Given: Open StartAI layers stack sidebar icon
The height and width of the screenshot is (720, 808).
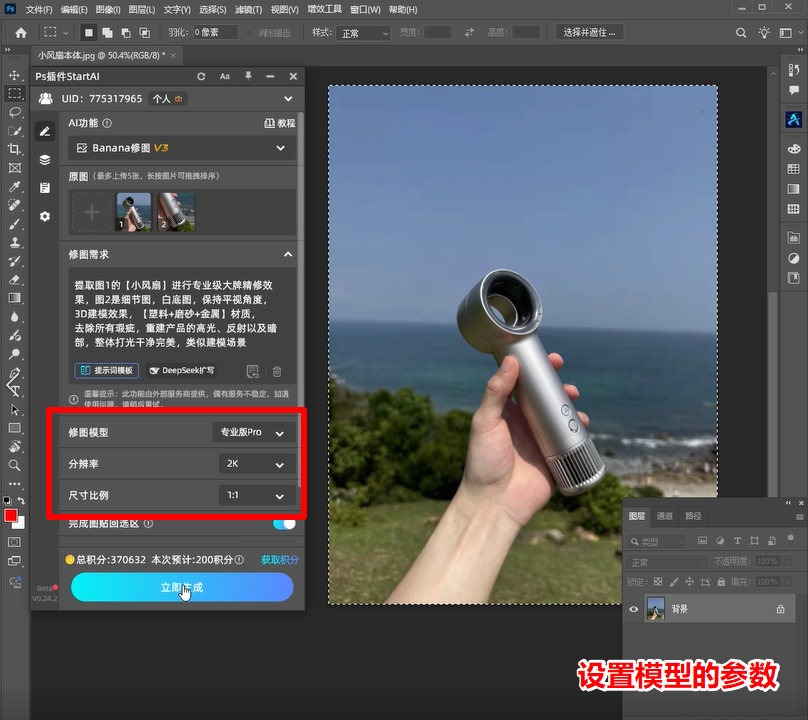Looking at the screenshot, I should (x=45, y=160).
